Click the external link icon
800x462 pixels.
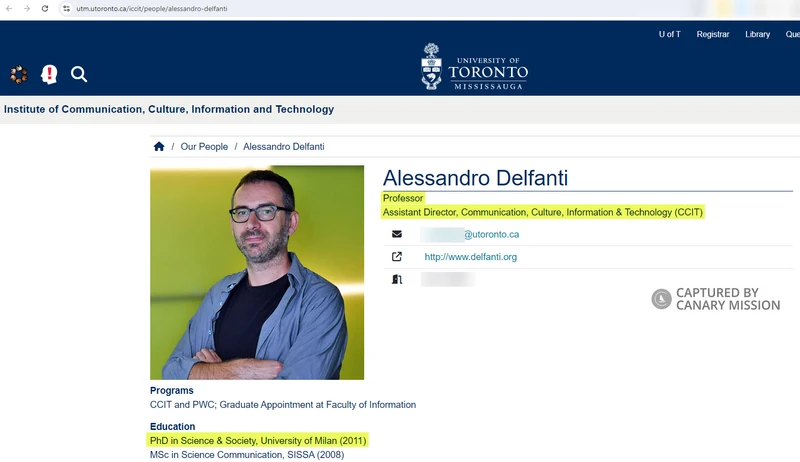(x=397, y=256)
